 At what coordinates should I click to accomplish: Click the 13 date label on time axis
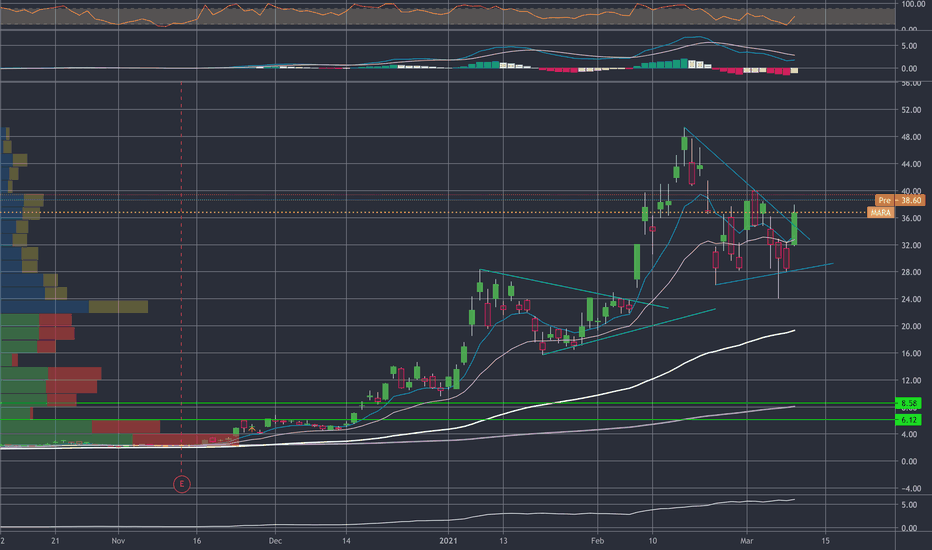pos(503,540)
